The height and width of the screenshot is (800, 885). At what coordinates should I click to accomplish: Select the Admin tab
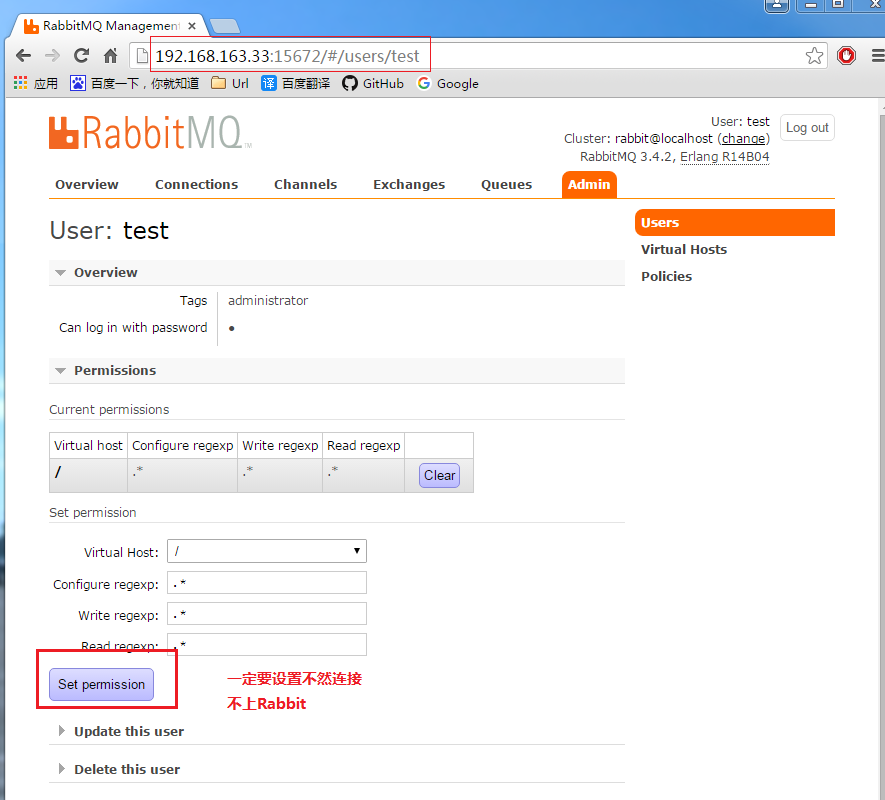(589, 185)
